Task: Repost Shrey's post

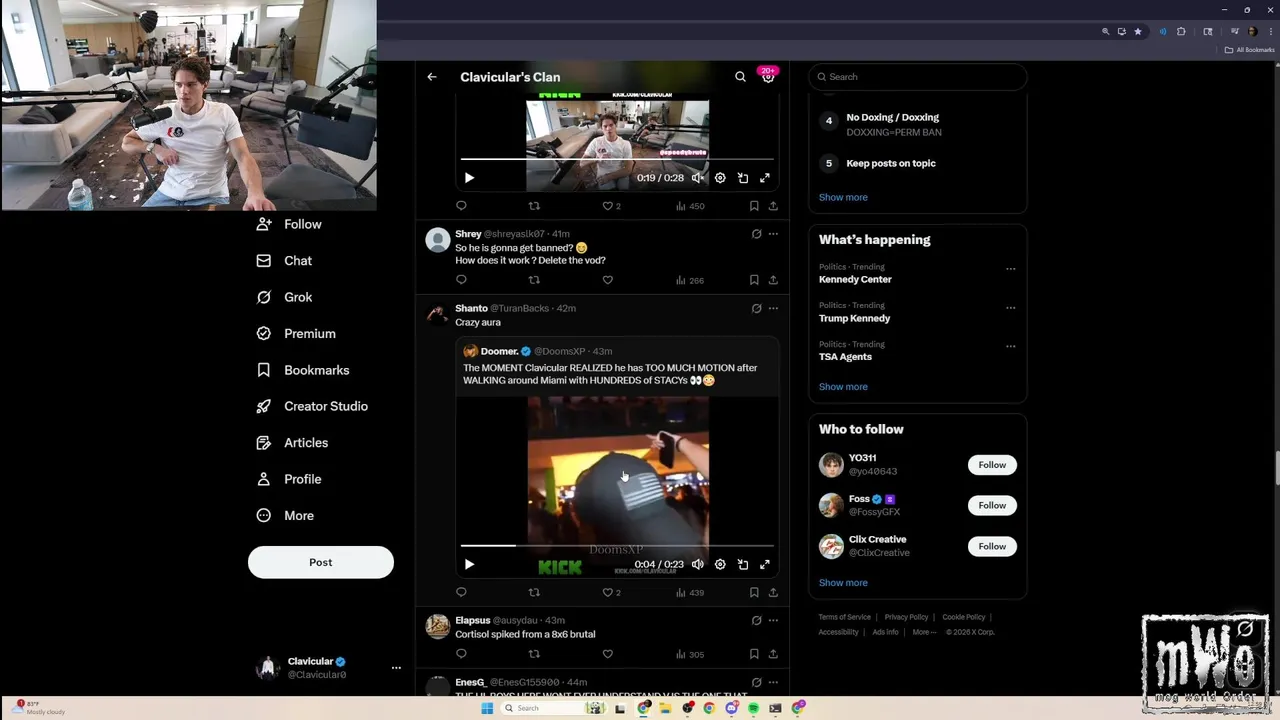Action: [534, 280]
